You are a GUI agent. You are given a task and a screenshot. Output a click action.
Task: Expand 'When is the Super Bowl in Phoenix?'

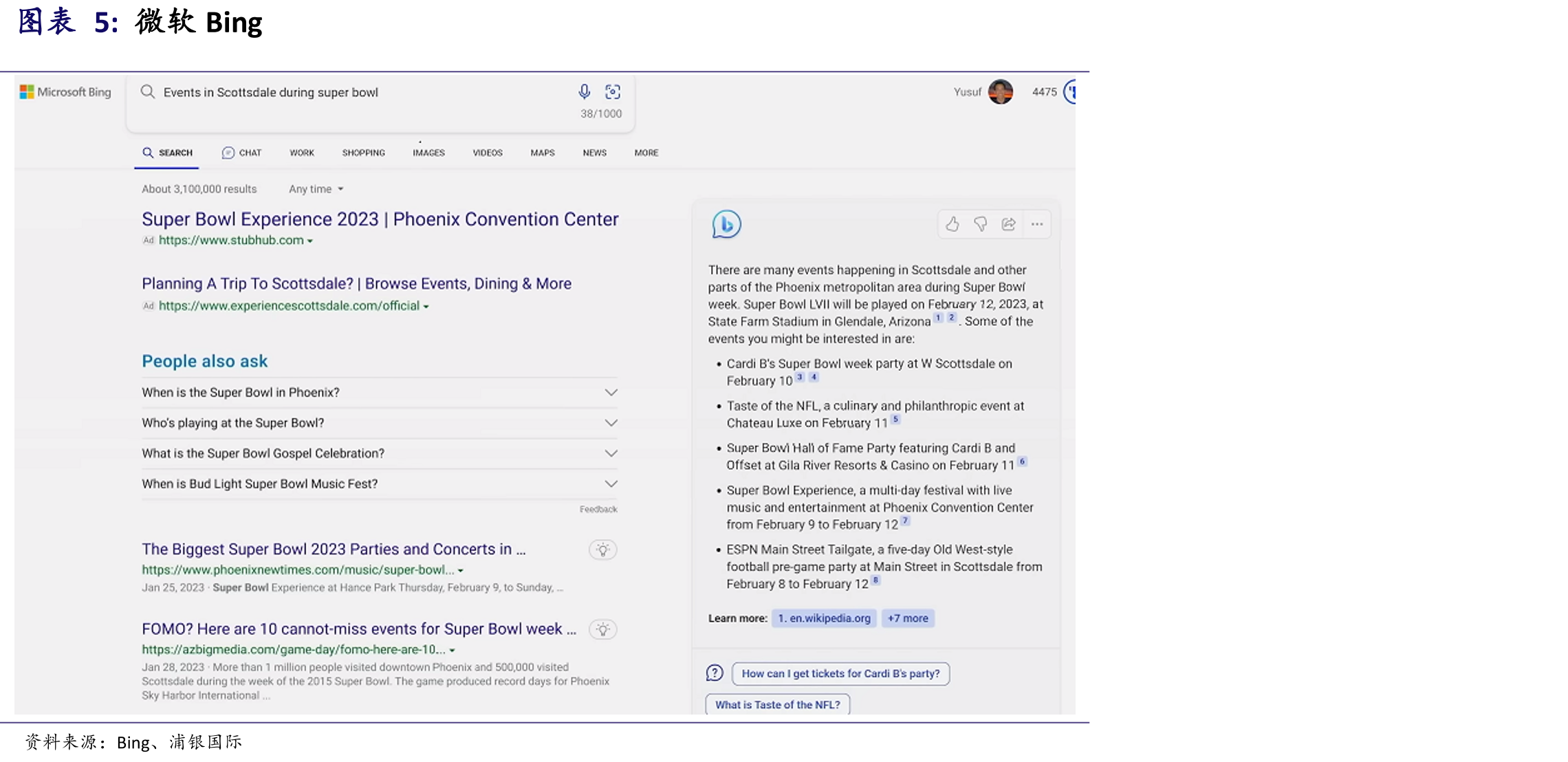(380, 393)
